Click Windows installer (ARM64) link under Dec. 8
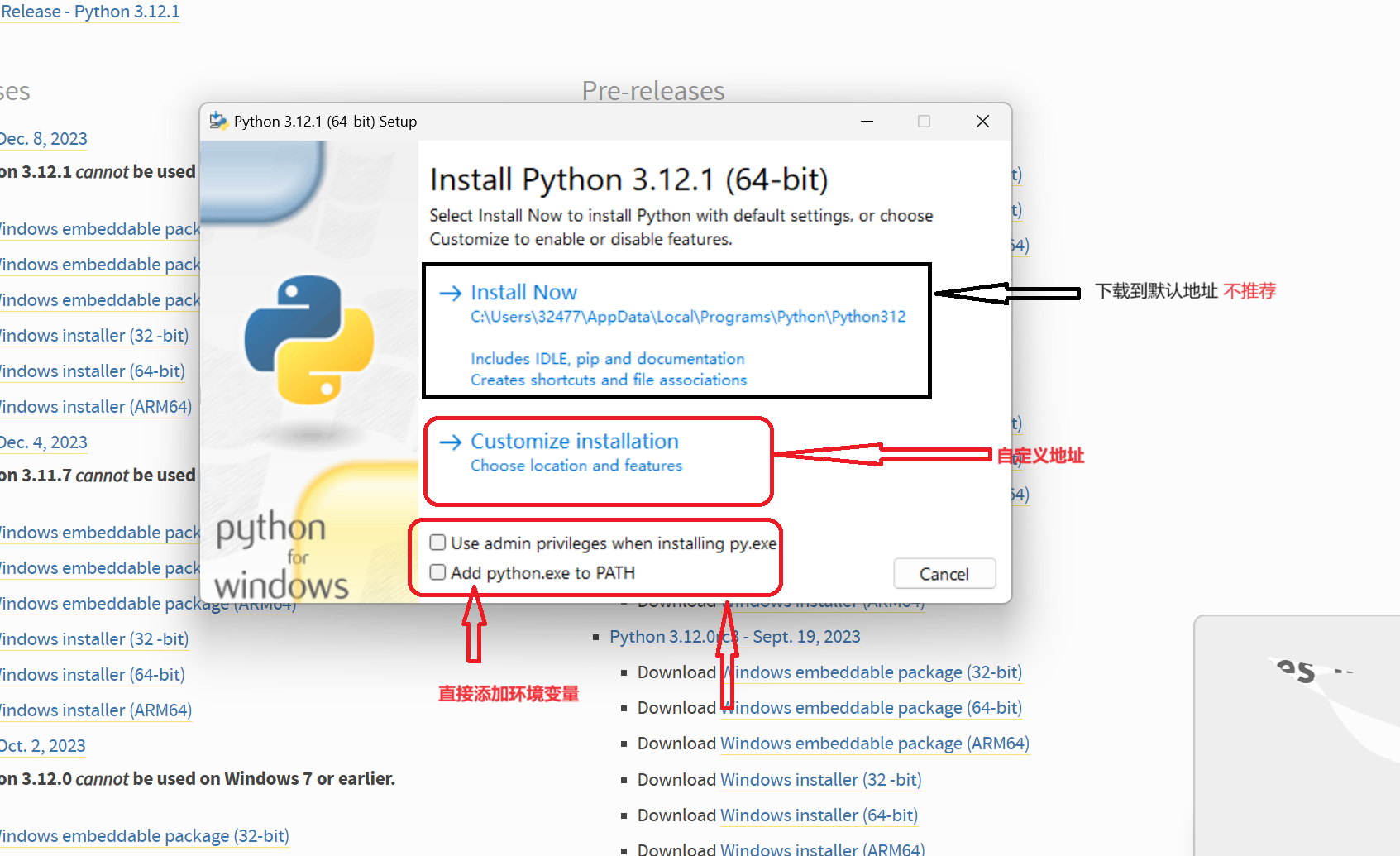 96,407
